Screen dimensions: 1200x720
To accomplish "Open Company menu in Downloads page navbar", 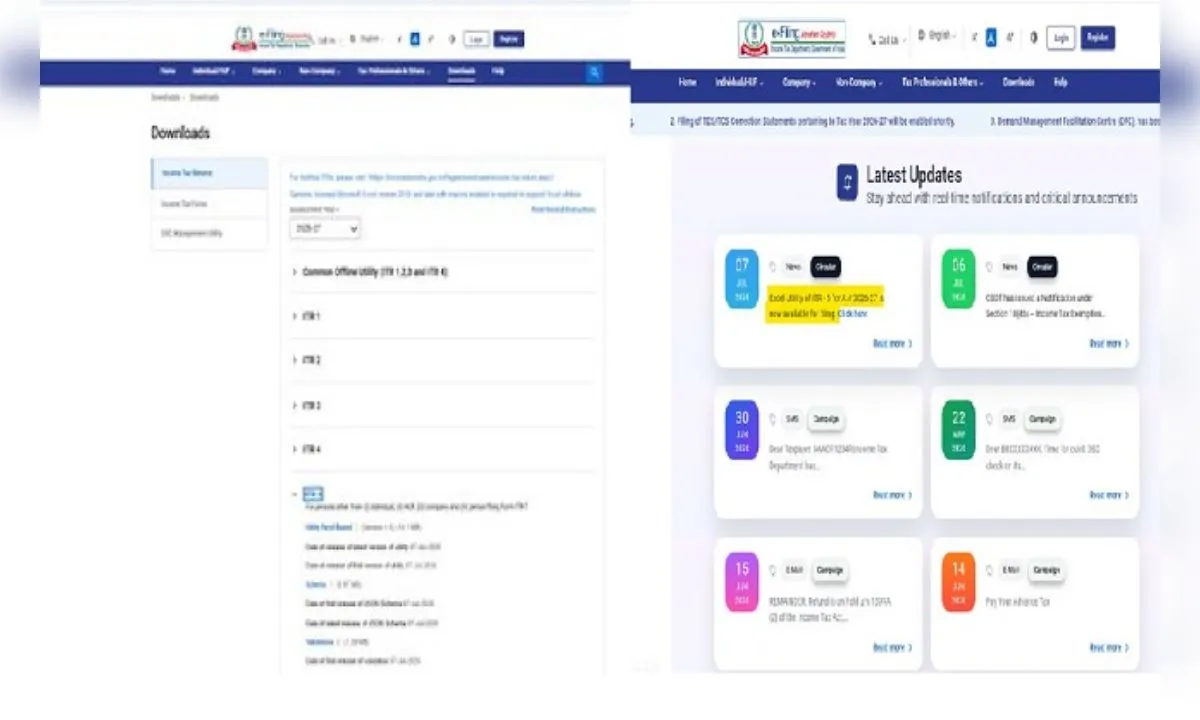I will pos(266,72).
